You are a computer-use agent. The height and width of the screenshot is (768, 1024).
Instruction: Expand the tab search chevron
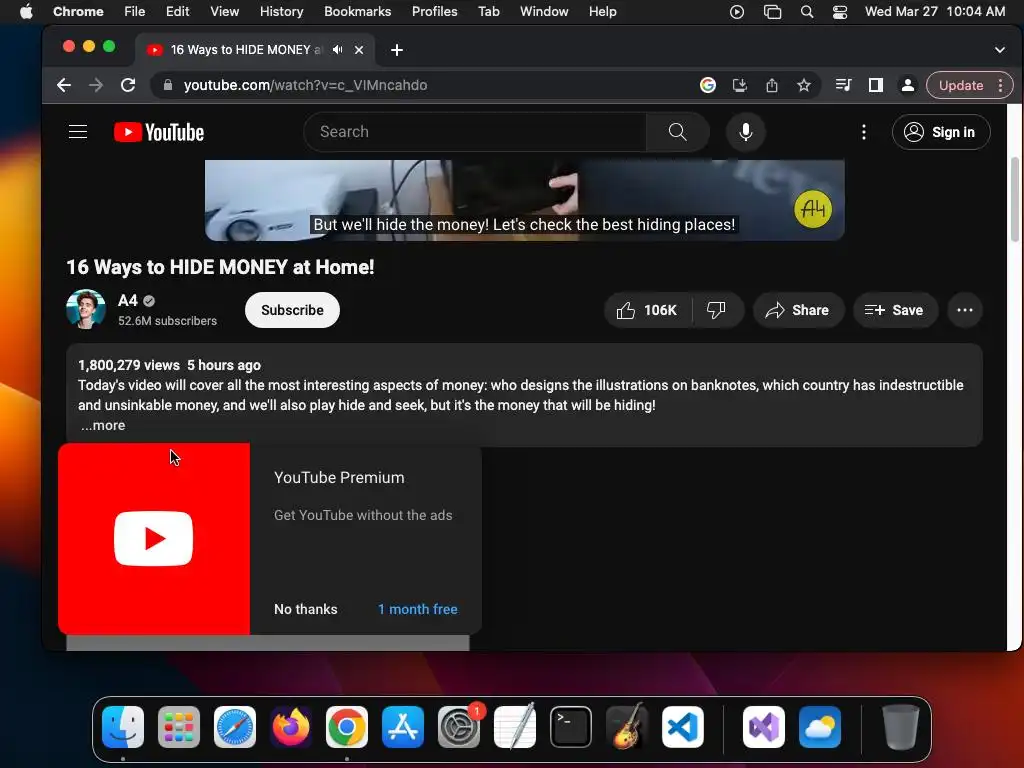[x=999, y=50]
